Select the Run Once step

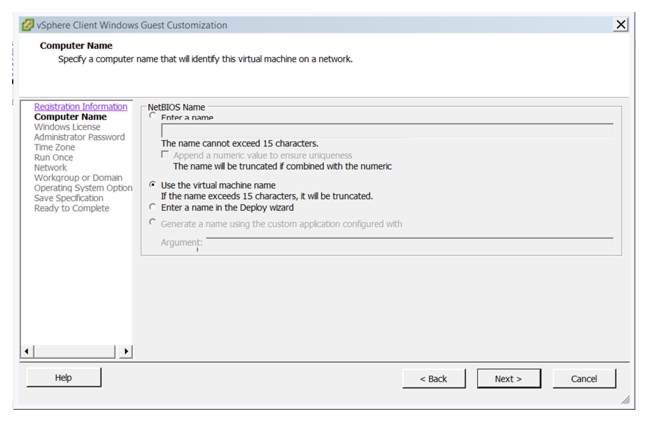pos(53,157)
